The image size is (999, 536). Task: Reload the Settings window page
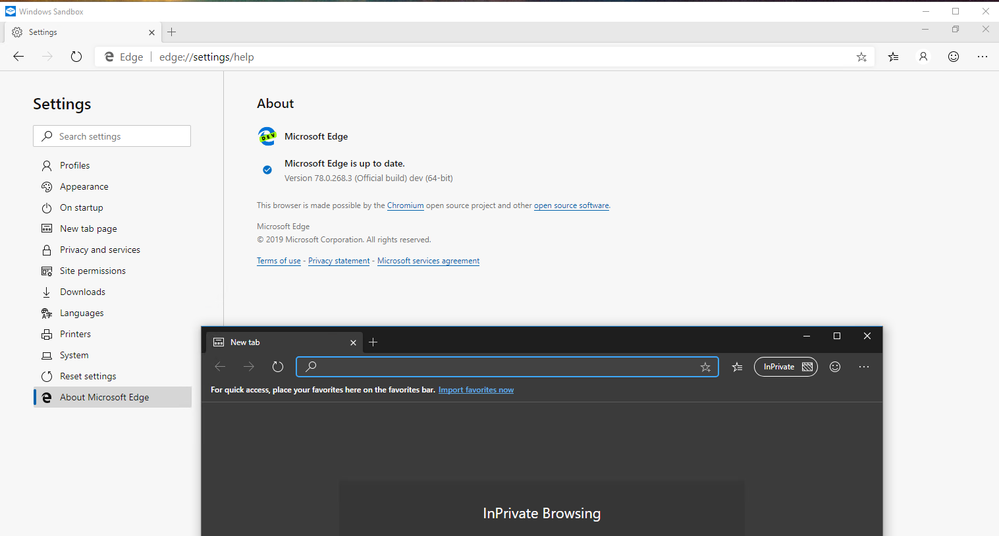[76, 57]
